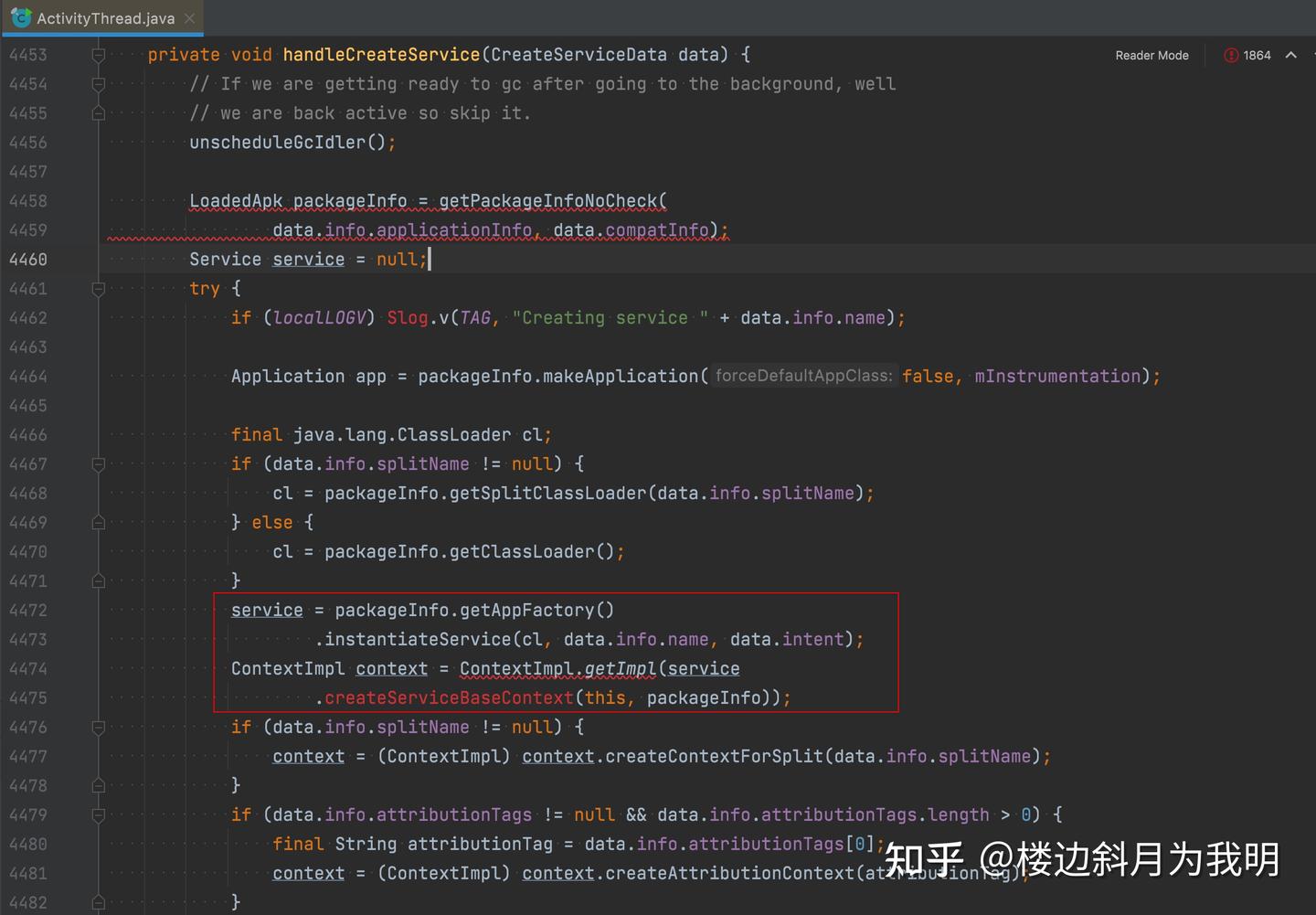Click the Java class icon on ActivityThread.java tab
This screenshot has width=1316, height=915.
click(20, 17)
